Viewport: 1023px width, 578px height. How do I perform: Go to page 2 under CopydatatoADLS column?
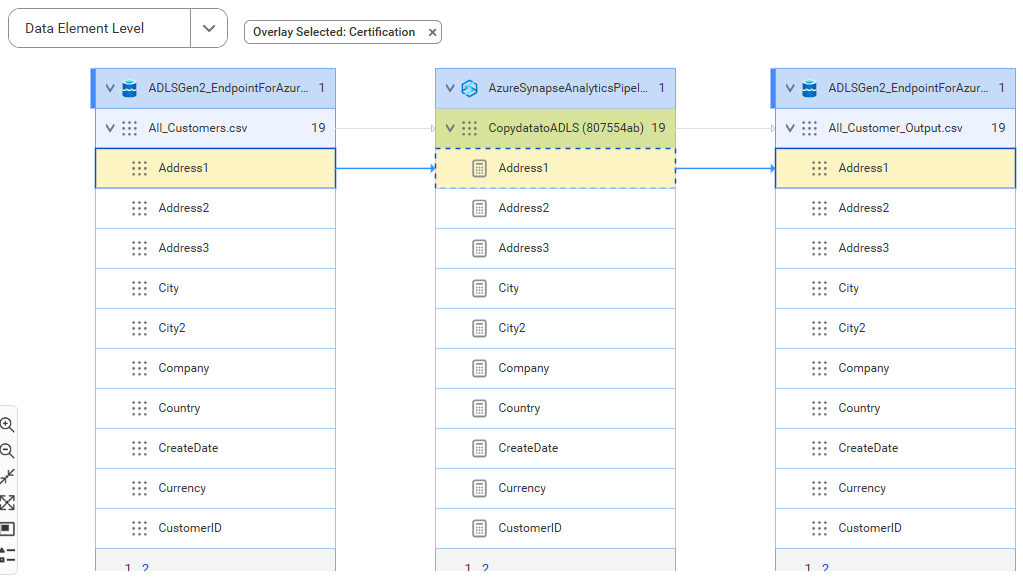tap(485, 568)
